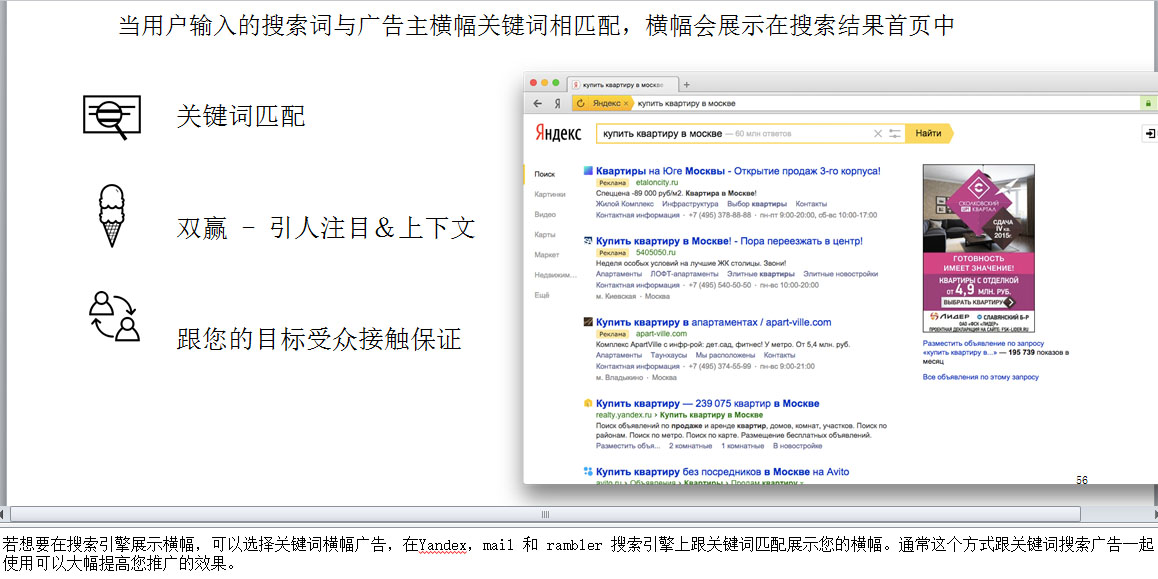Click the Сколковский квартал banner ad image
This screenshot has width=1158, height=579.
tap(979, 248)
